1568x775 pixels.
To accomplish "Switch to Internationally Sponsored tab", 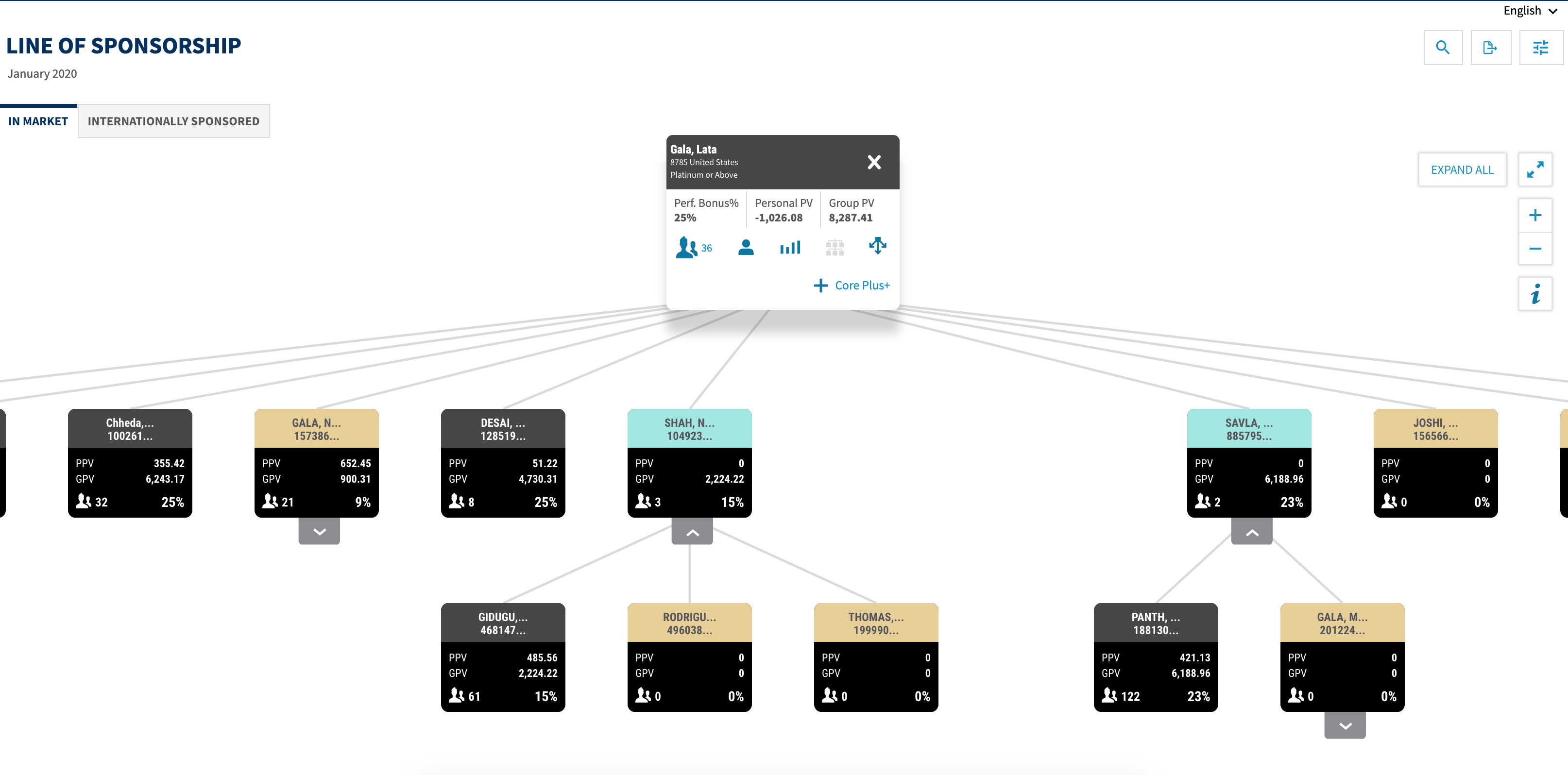I will pos(173,121).
